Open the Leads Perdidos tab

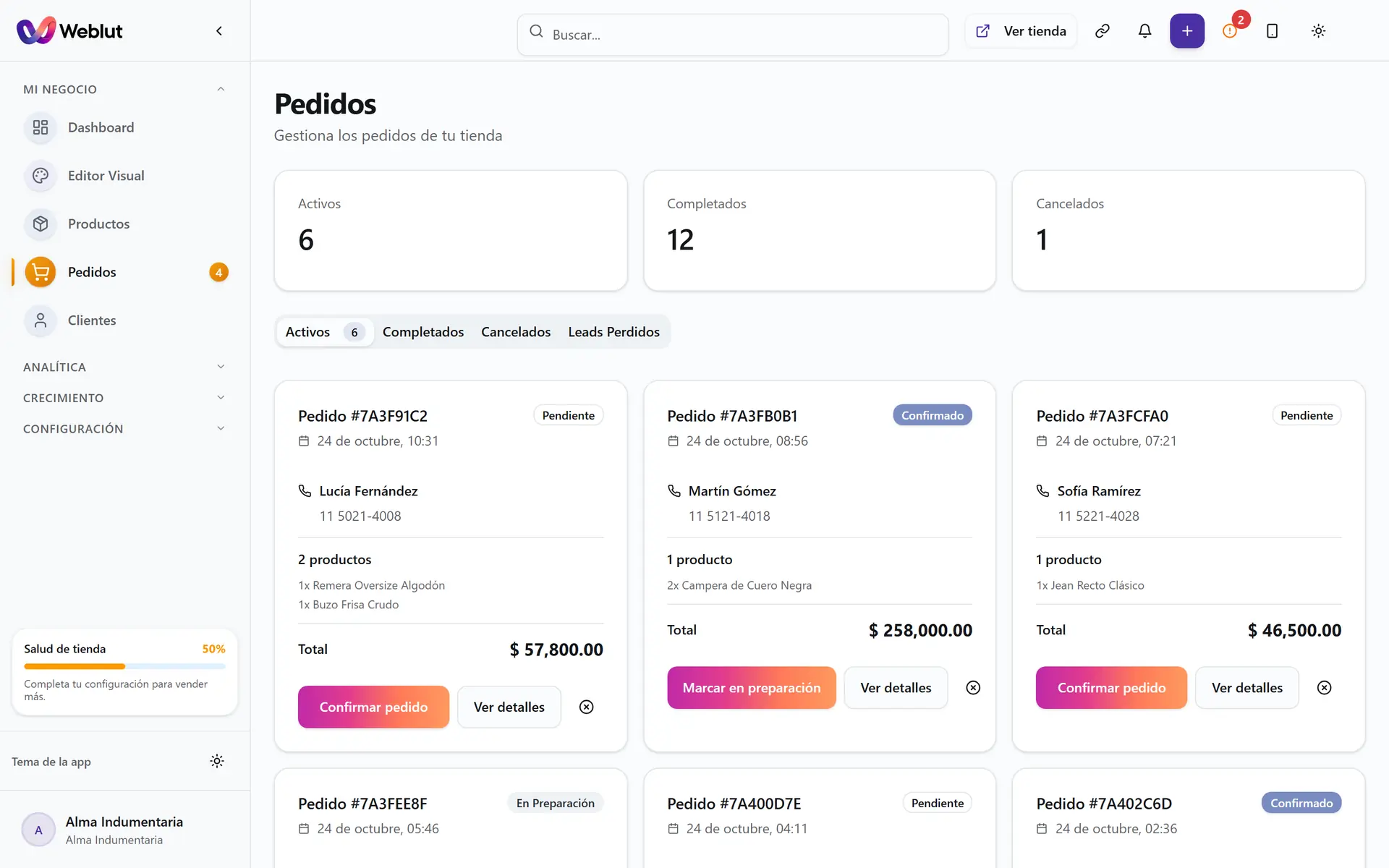[x=613, y=332]
